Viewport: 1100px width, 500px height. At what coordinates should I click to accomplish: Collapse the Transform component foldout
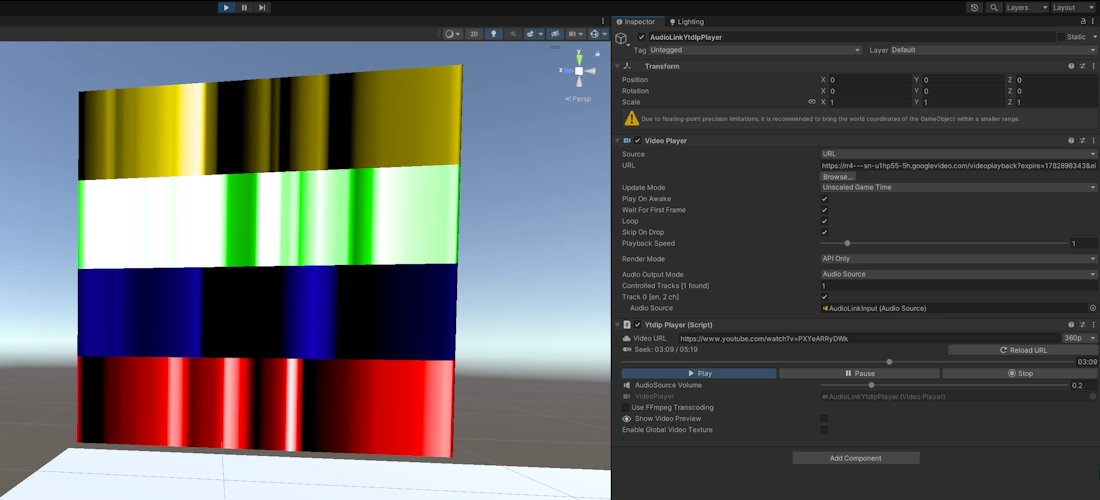pyautogui.click(x=617, y=66)
